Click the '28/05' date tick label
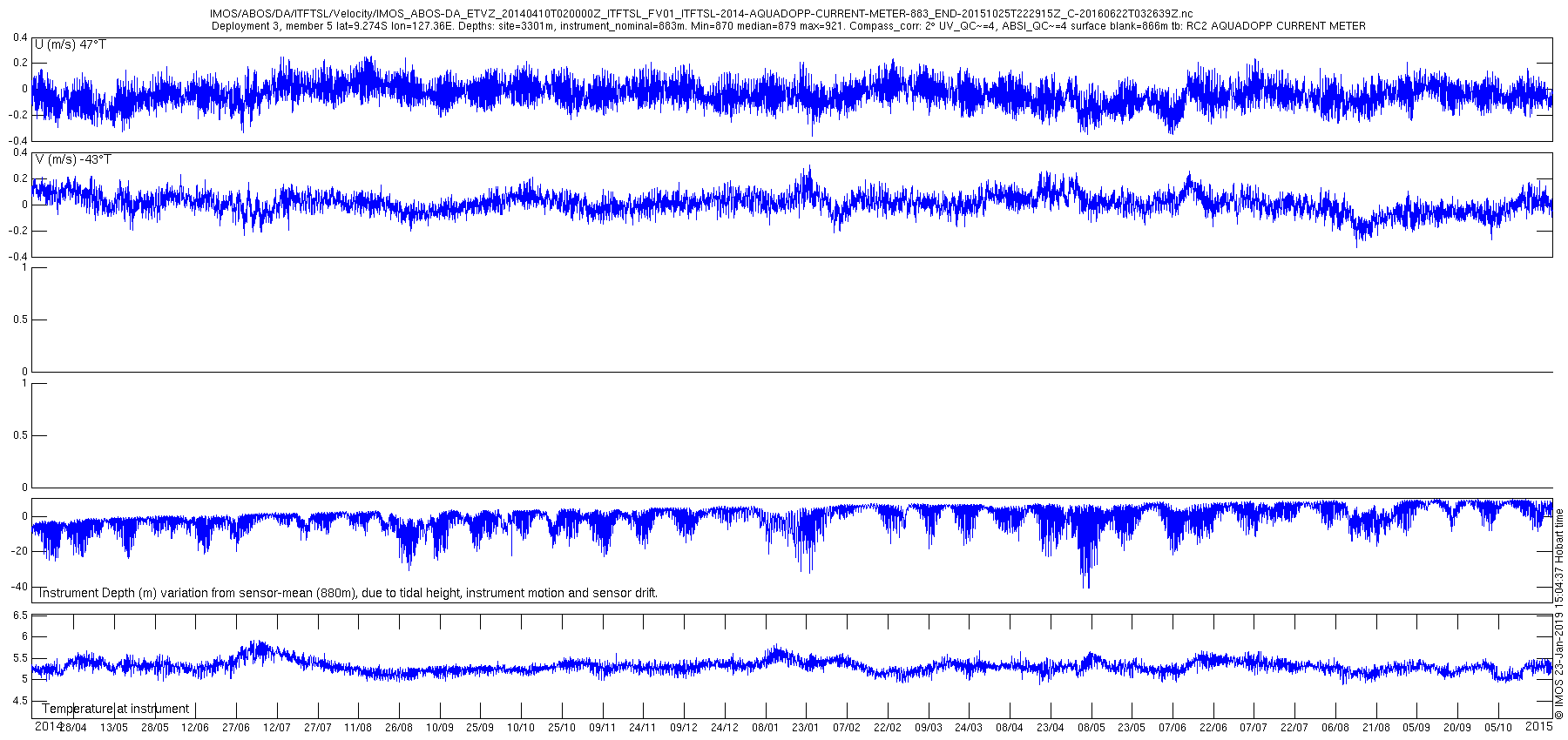Image resolution: width=1568 pixels, height=740 pixels. (154, 728)
